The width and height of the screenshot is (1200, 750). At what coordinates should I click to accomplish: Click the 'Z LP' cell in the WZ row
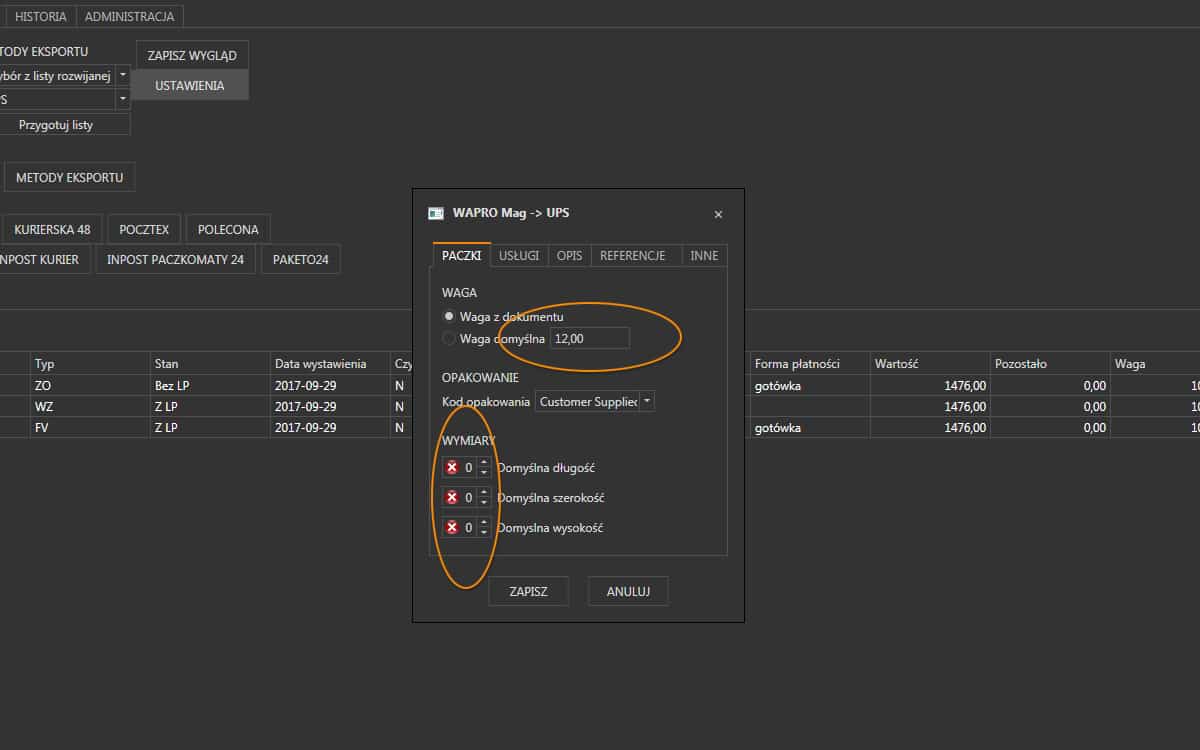[x=210, y=406]
